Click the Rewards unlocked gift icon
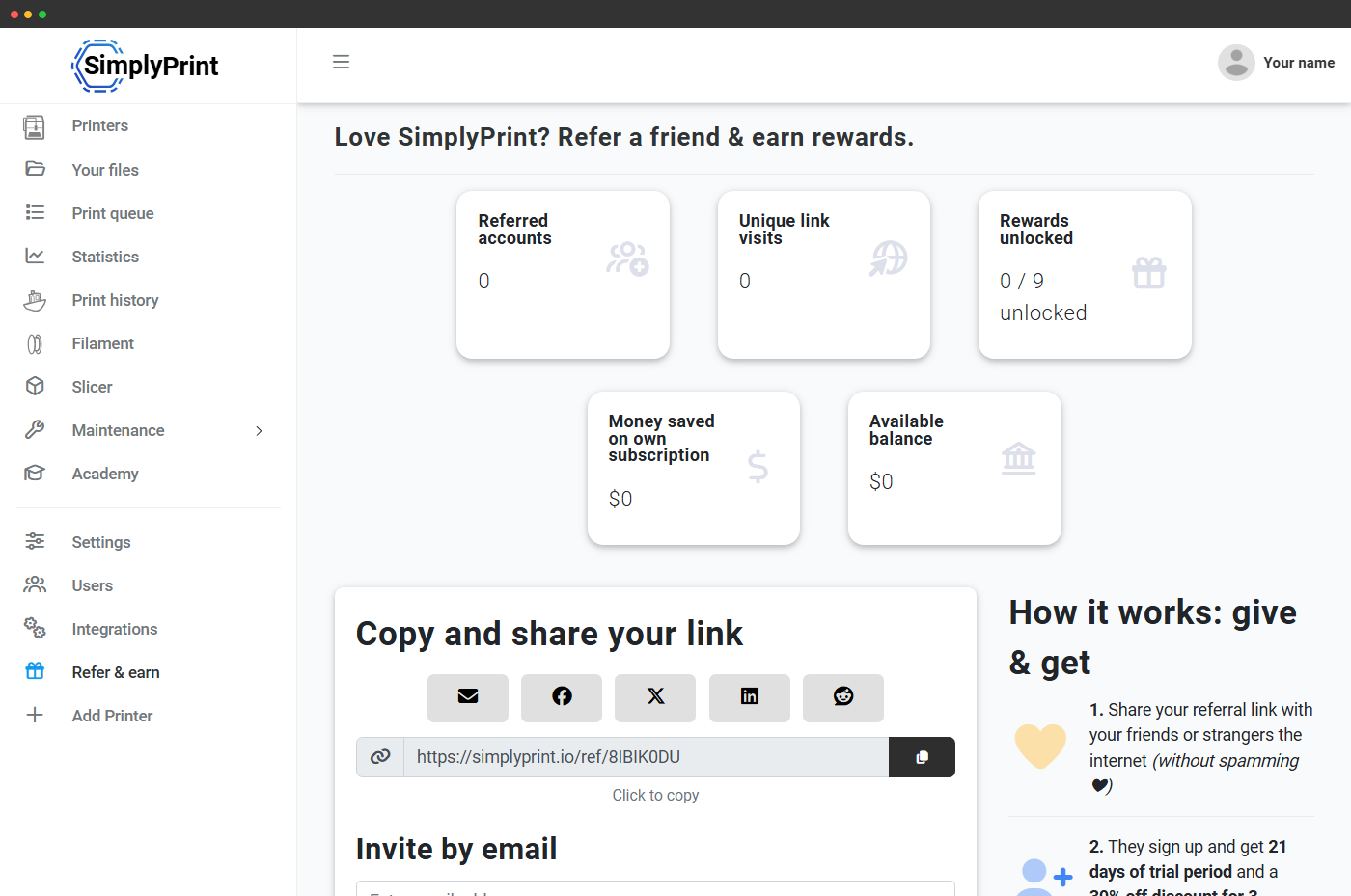 tap(1148, 273)
